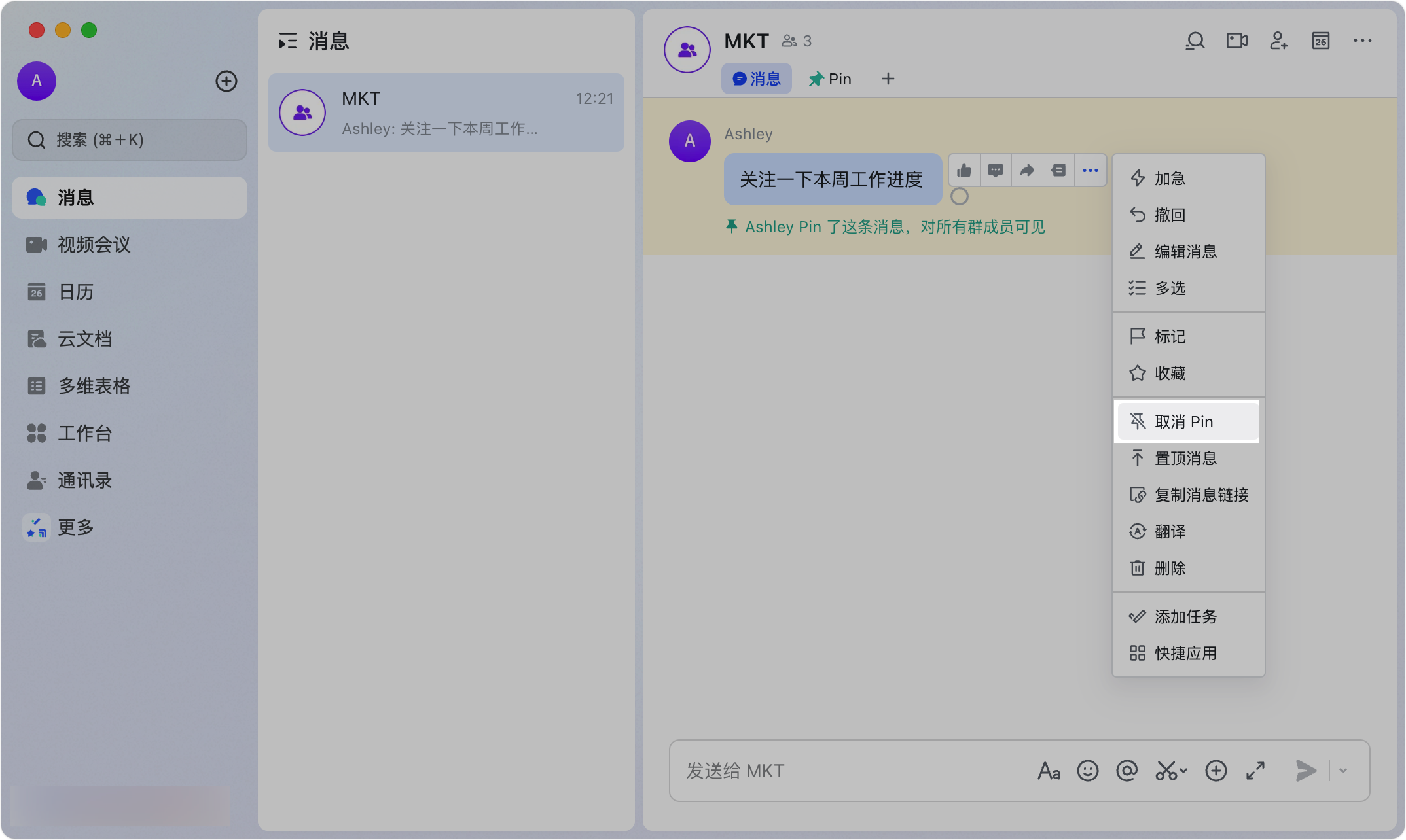Open the emoji picker smiley icon
The width and height of the screenshot is (1406, 840).
[1088, 771]
